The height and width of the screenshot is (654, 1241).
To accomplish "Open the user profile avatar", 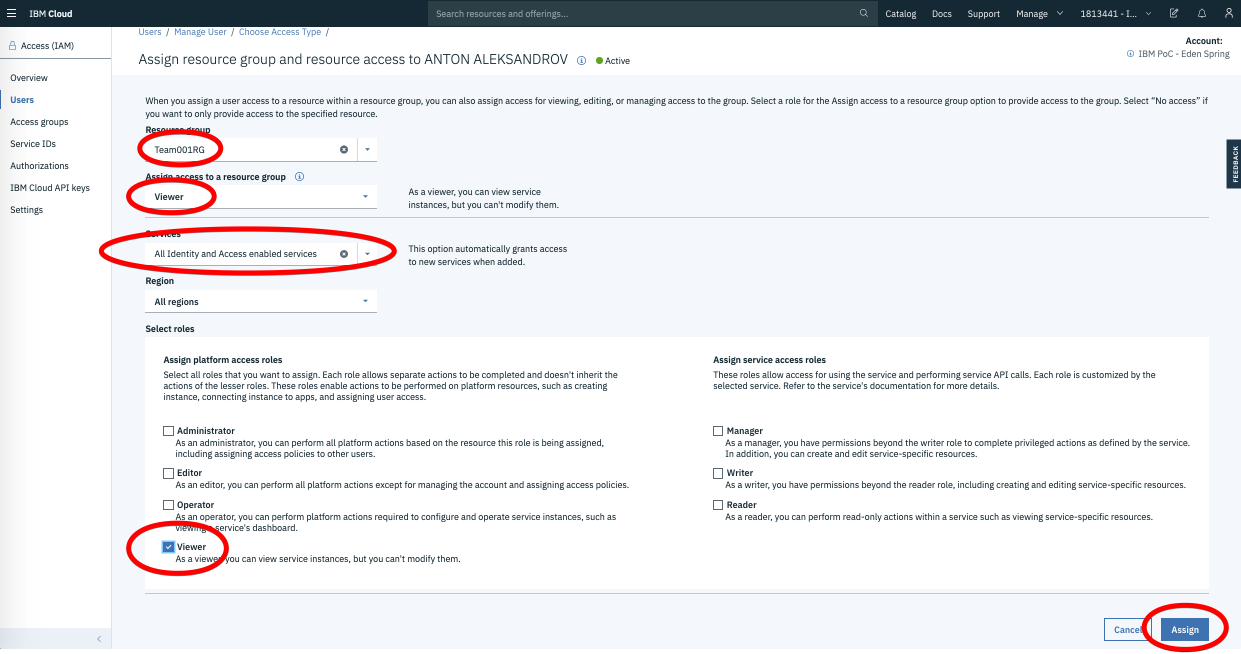I will (1229, 14).
